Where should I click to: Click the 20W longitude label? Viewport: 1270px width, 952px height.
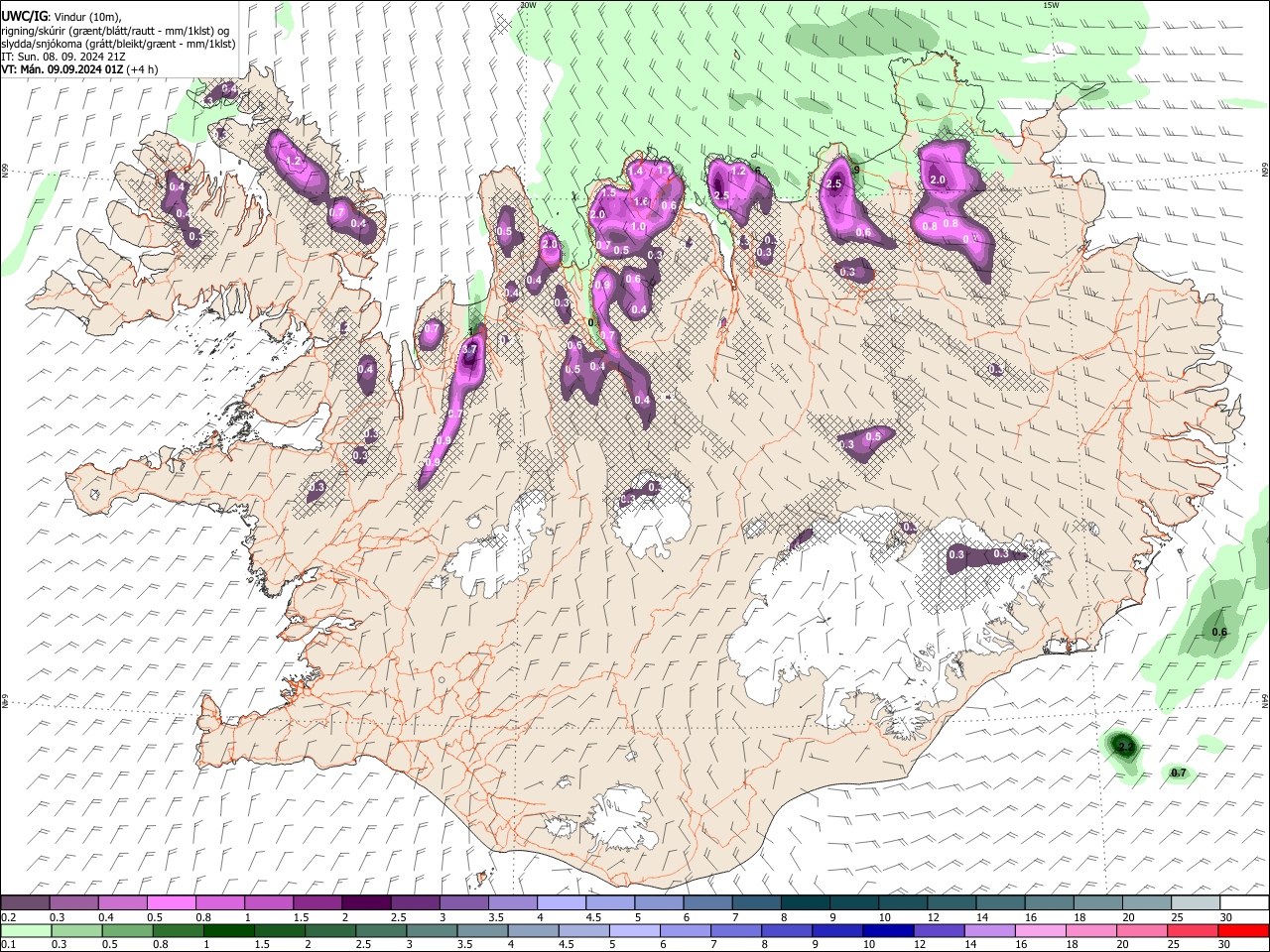529,5
